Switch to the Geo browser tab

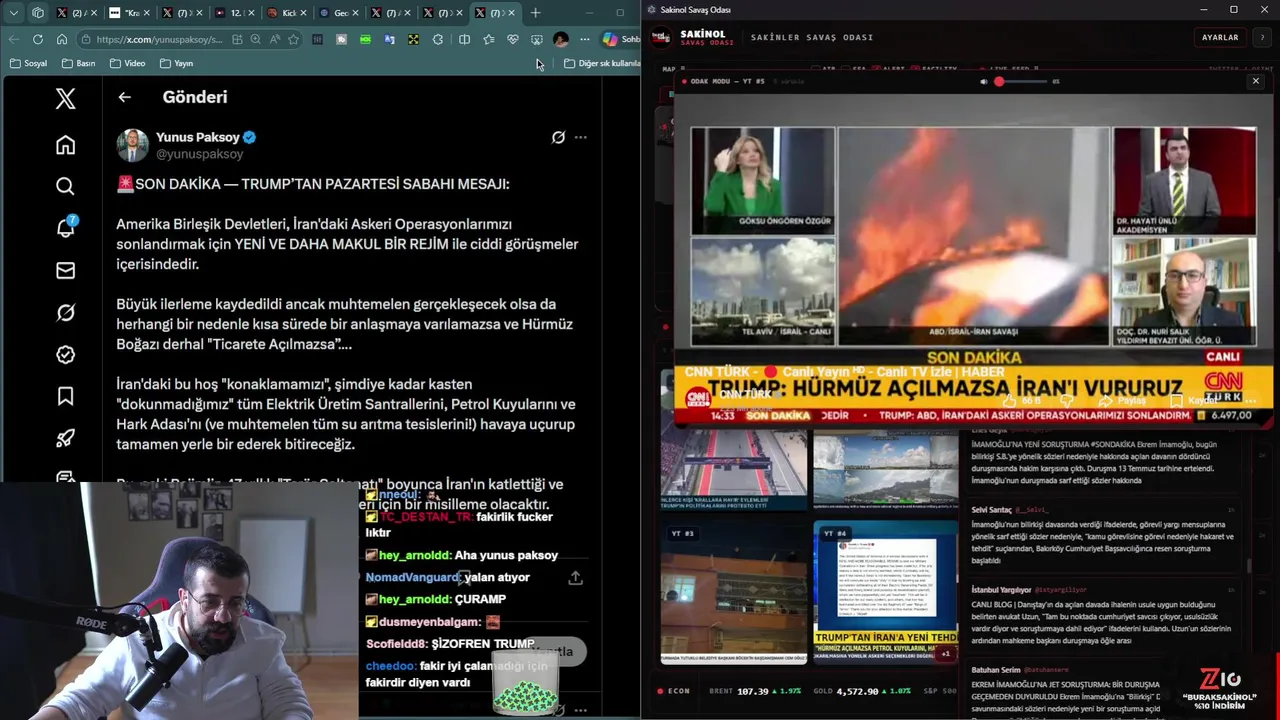pos(337,13)
